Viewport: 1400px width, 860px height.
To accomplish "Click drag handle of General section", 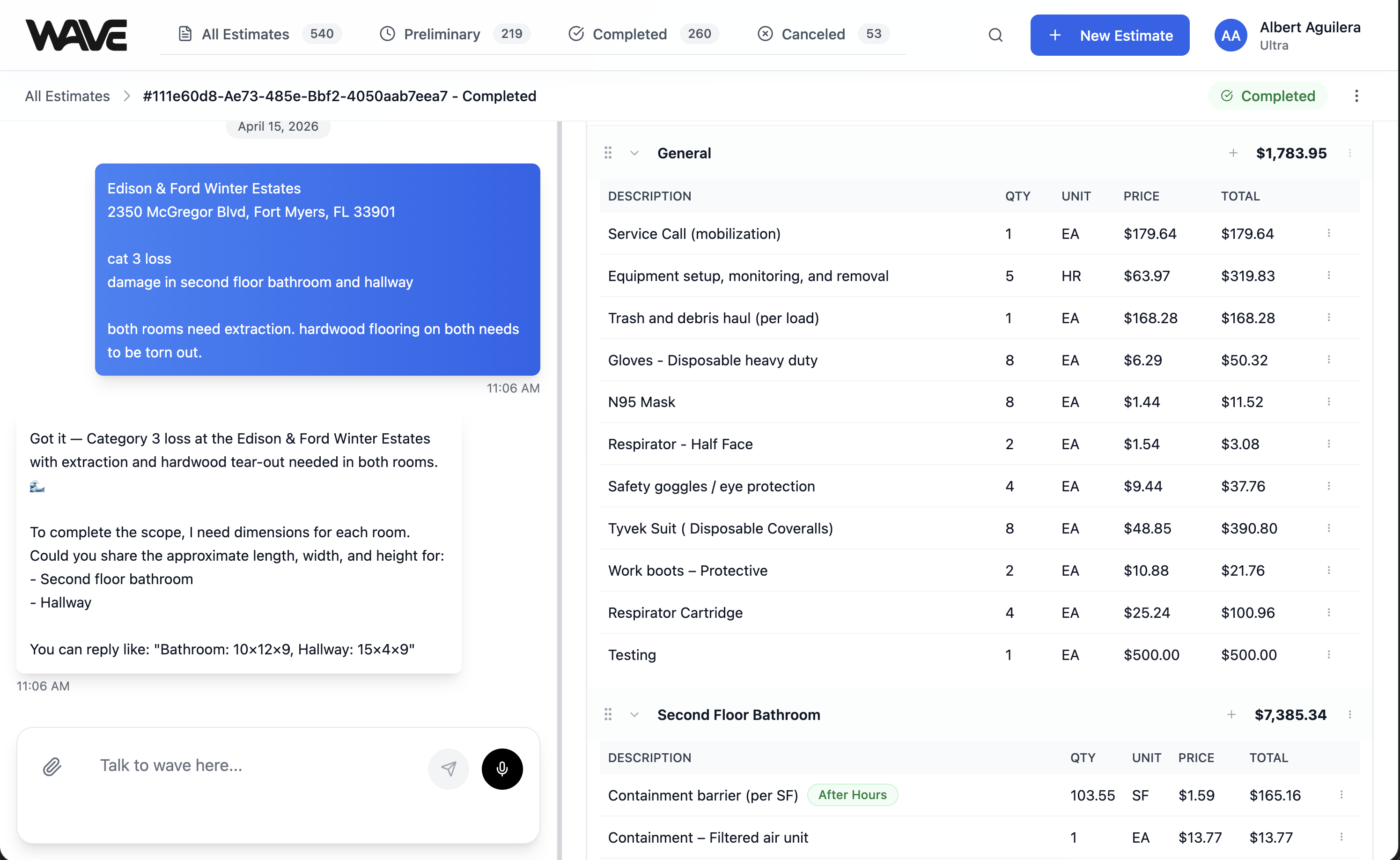I will point(608,153).
